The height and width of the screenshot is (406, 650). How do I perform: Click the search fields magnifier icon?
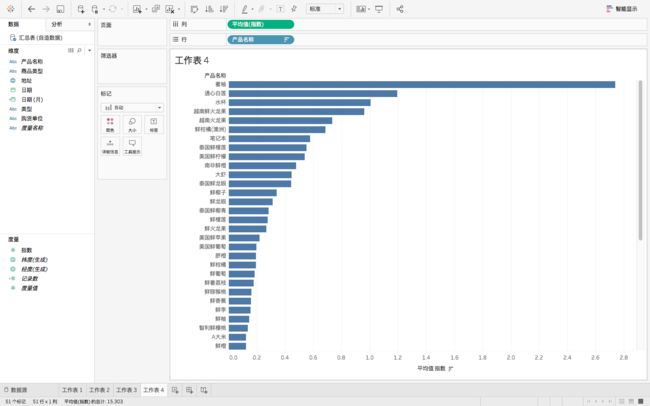tap(80, 50)
